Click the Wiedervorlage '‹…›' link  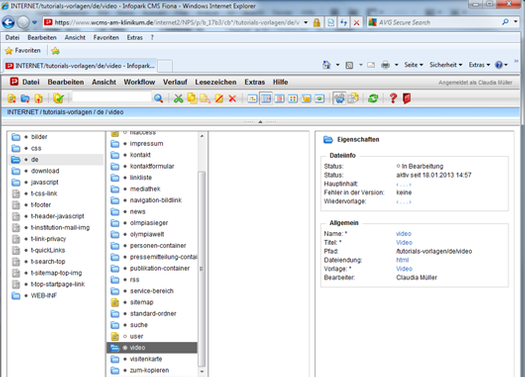click(403, 202)
